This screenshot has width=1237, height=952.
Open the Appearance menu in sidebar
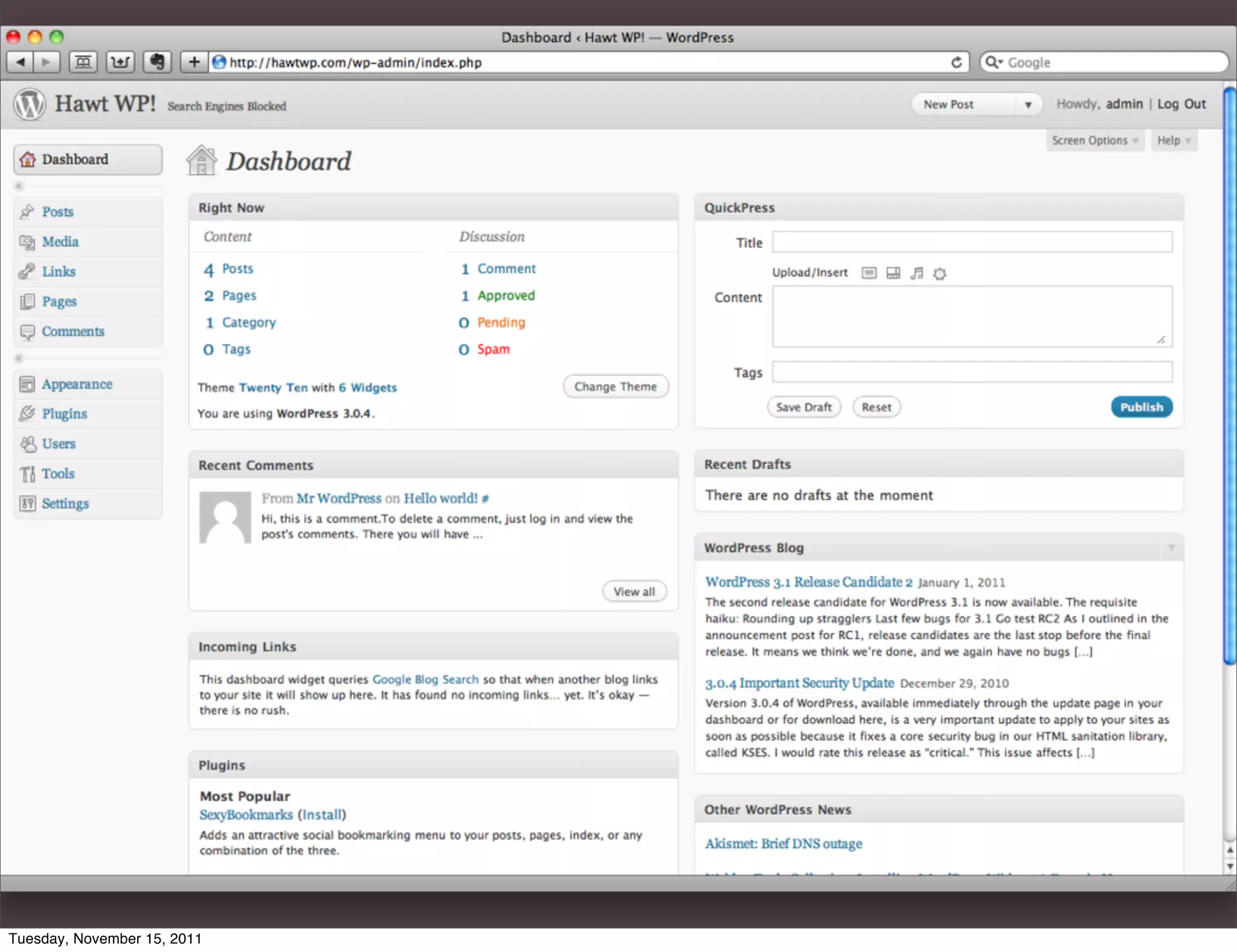coord(77,384)
